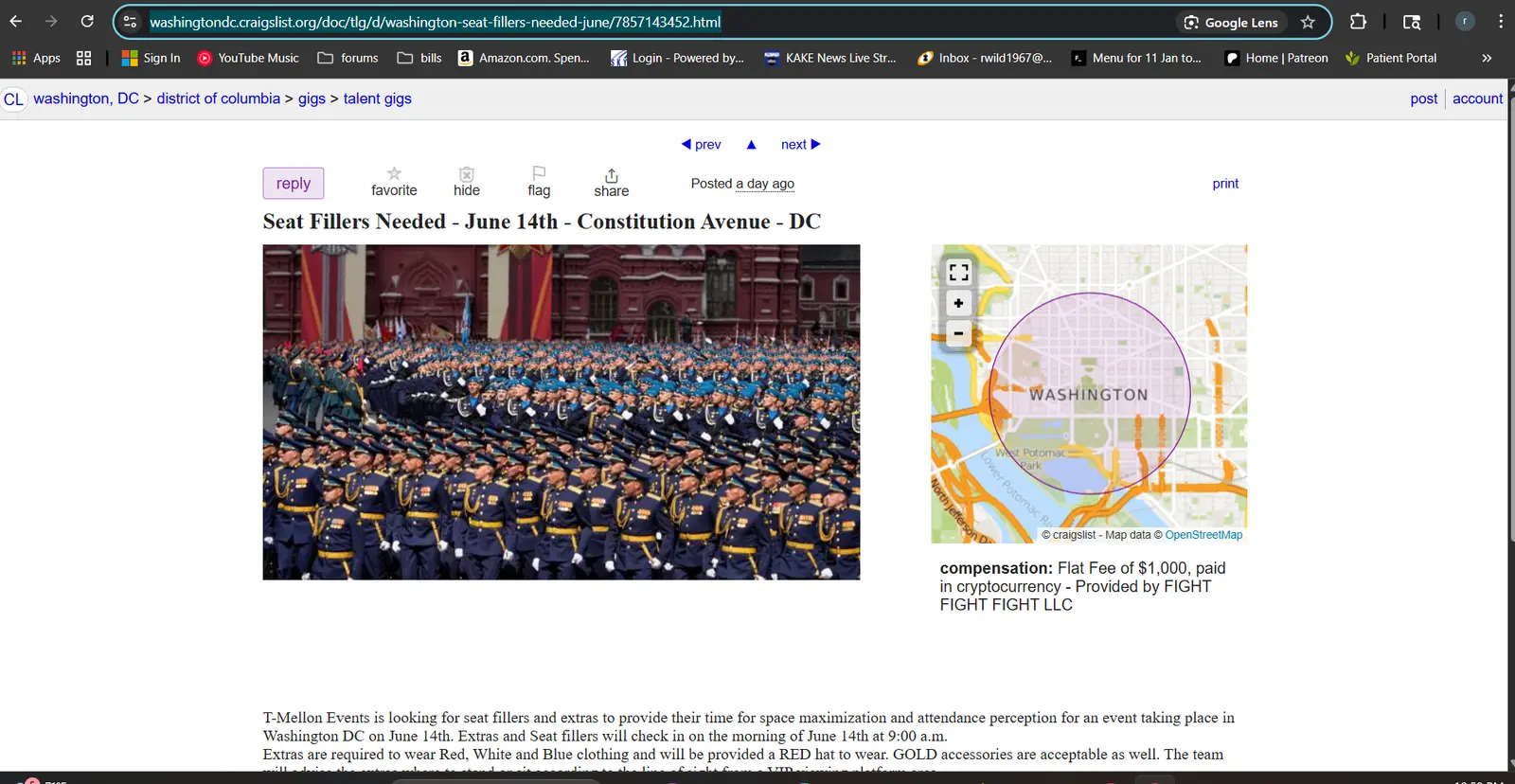Screen dimensions: 1515x784
Task: Reload the page in browser
Action: click(x=87, y=21)
